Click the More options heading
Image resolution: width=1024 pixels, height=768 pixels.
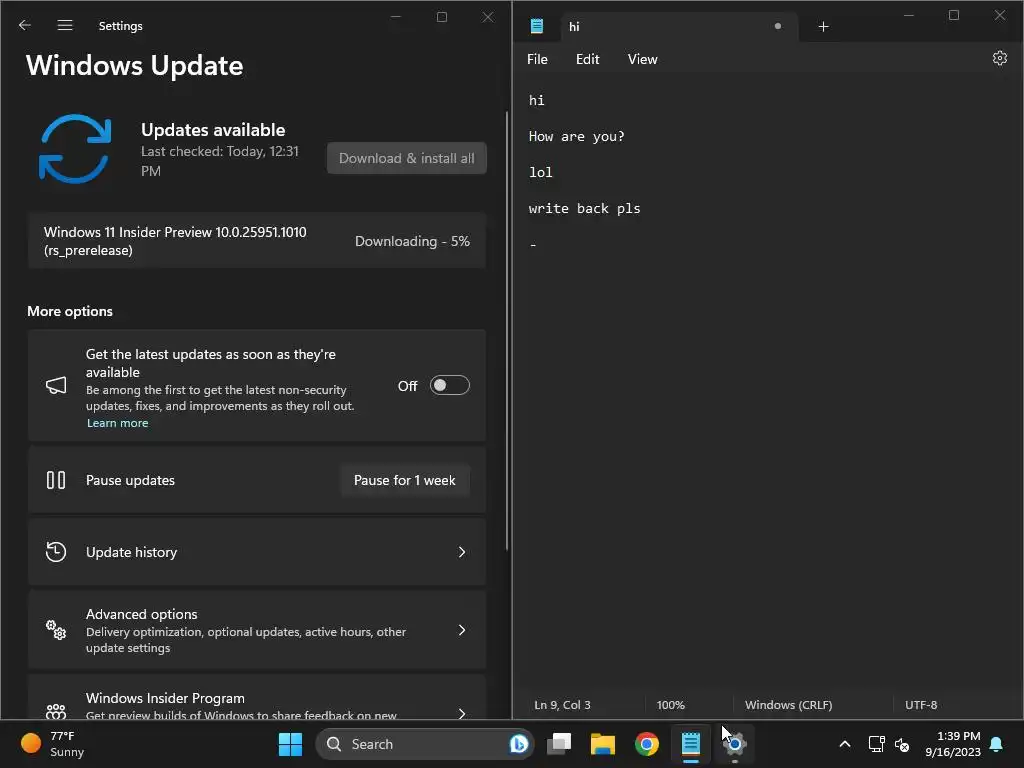point(70,311)
